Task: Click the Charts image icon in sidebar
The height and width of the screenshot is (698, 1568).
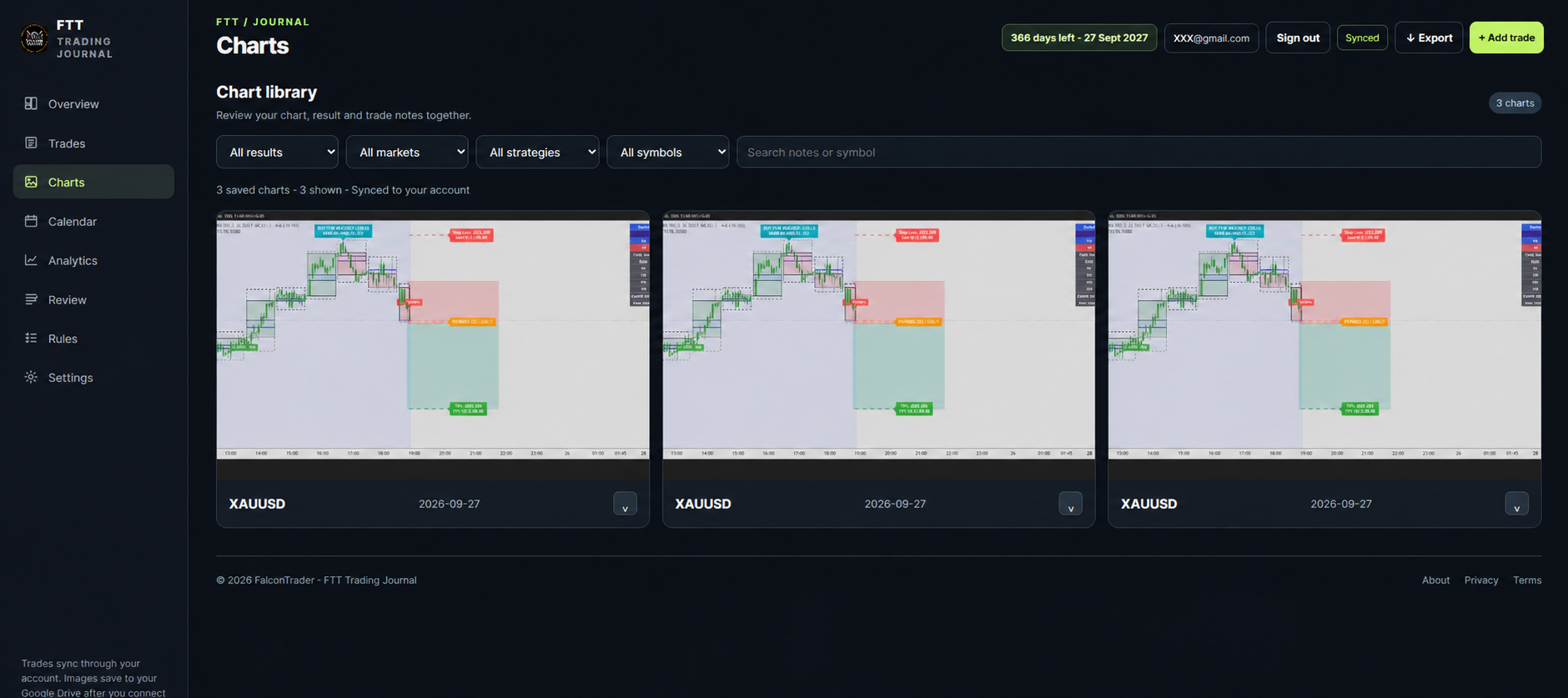Action: coord(31,182)
